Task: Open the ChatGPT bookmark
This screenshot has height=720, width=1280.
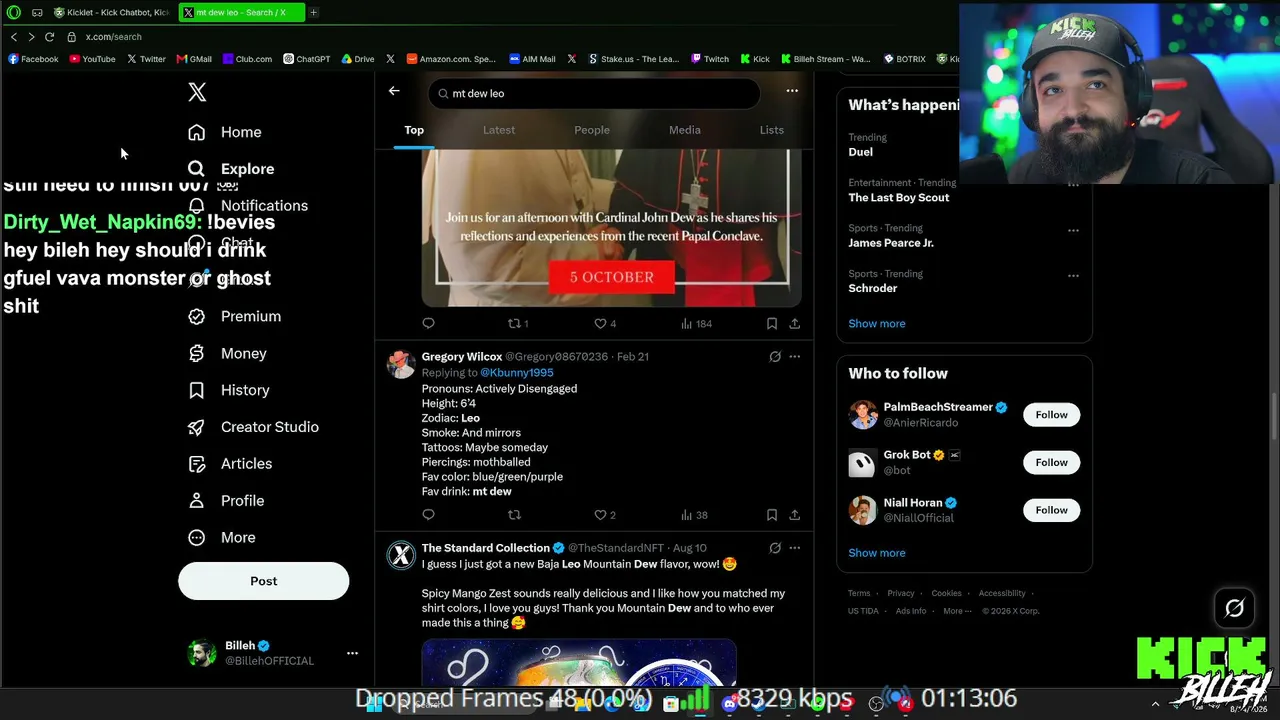Action: coord(307,59)
